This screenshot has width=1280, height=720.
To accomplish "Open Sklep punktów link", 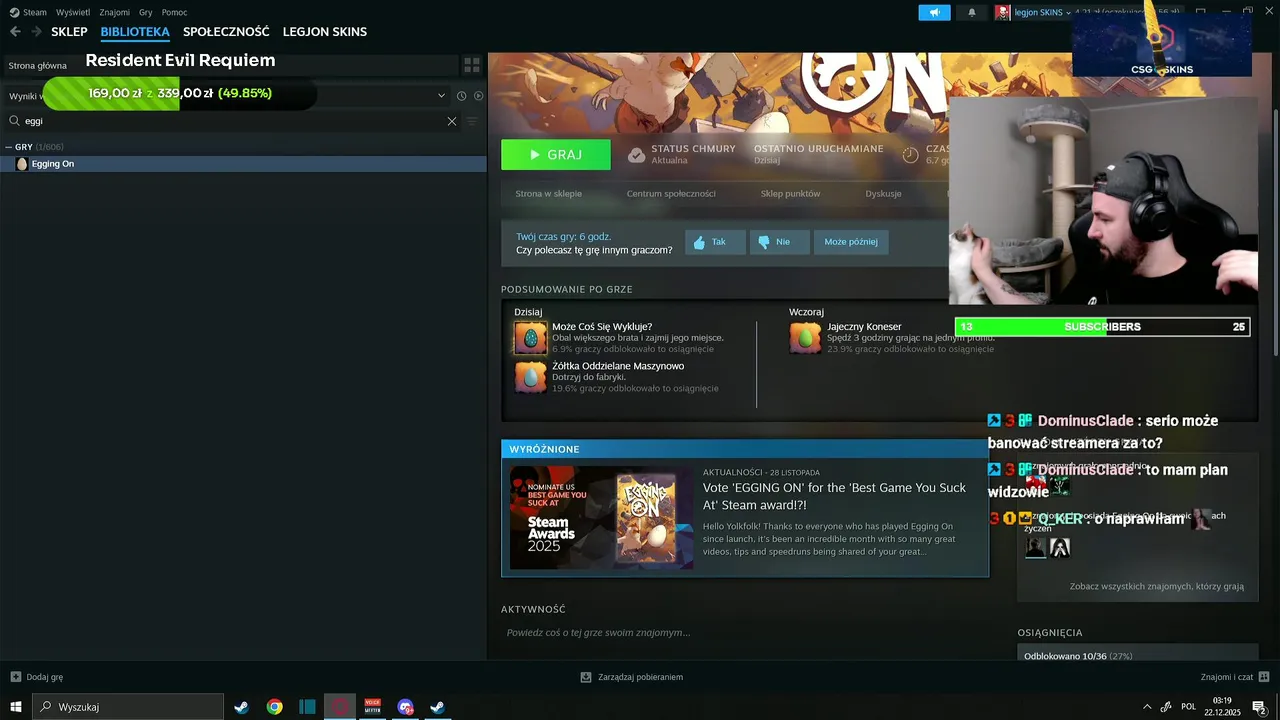I will [790, 194].
